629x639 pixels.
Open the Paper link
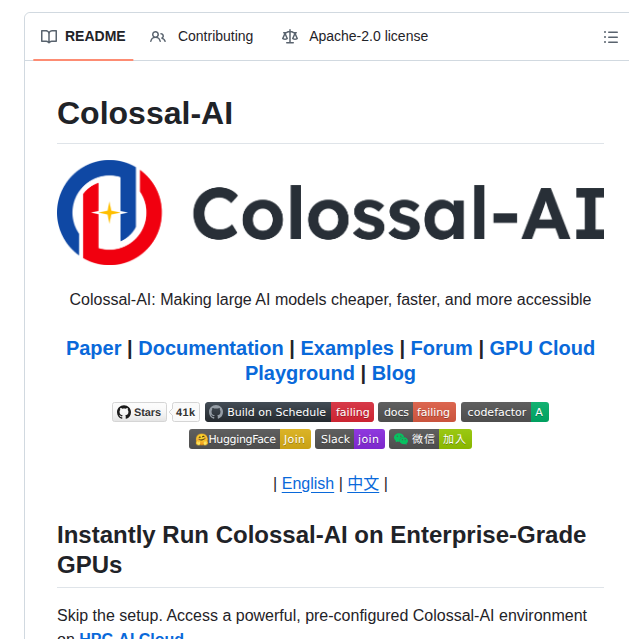tap(94, 348)
